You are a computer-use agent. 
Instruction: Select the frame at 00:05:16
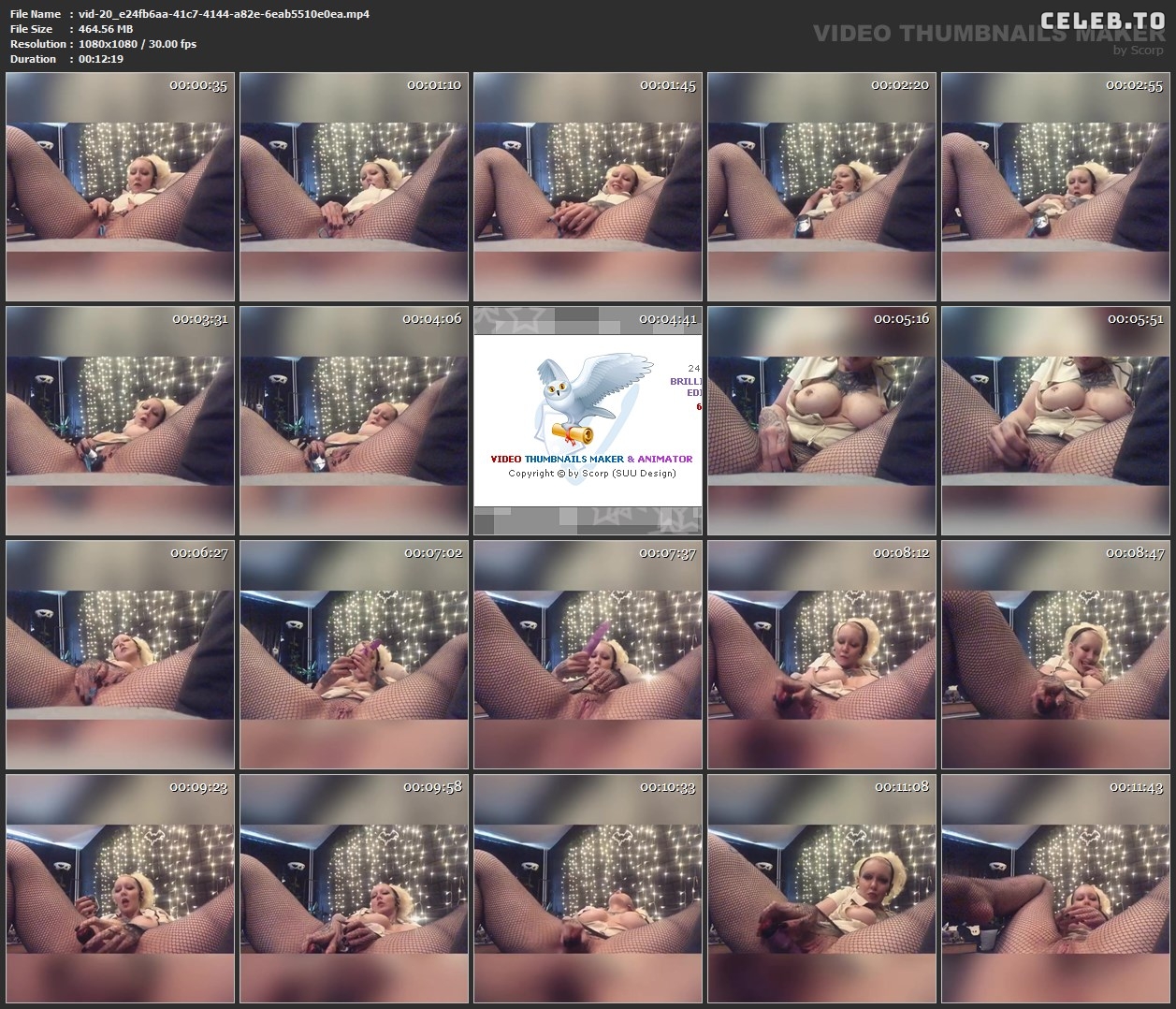pos(821,421)
